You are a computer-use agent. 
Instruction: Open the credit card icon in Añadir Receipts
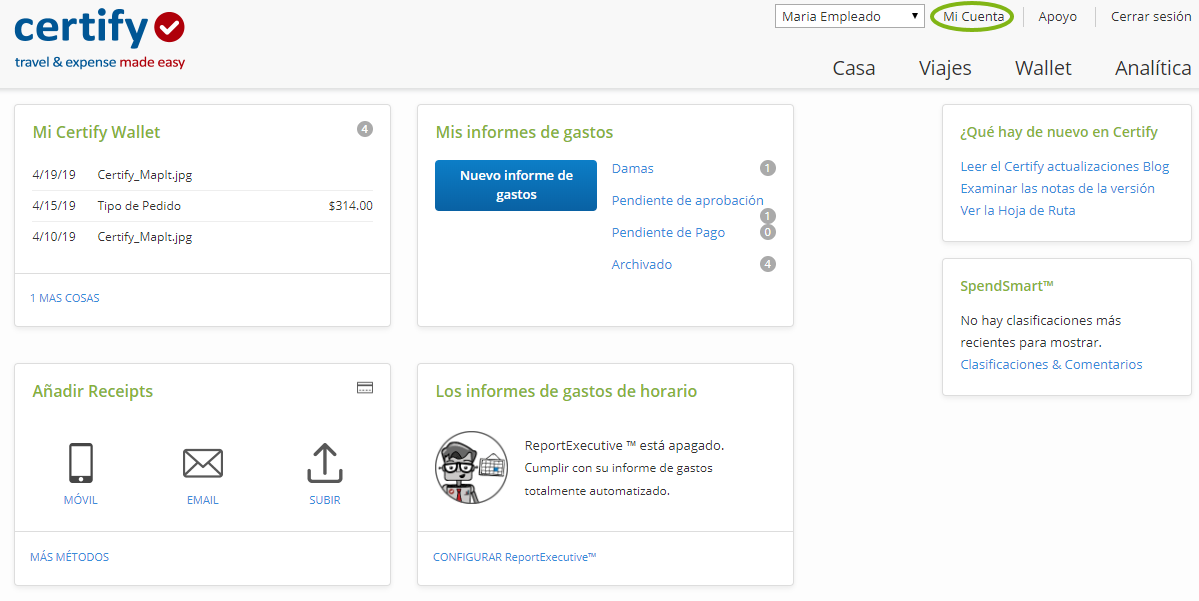[x=365, y=388]
